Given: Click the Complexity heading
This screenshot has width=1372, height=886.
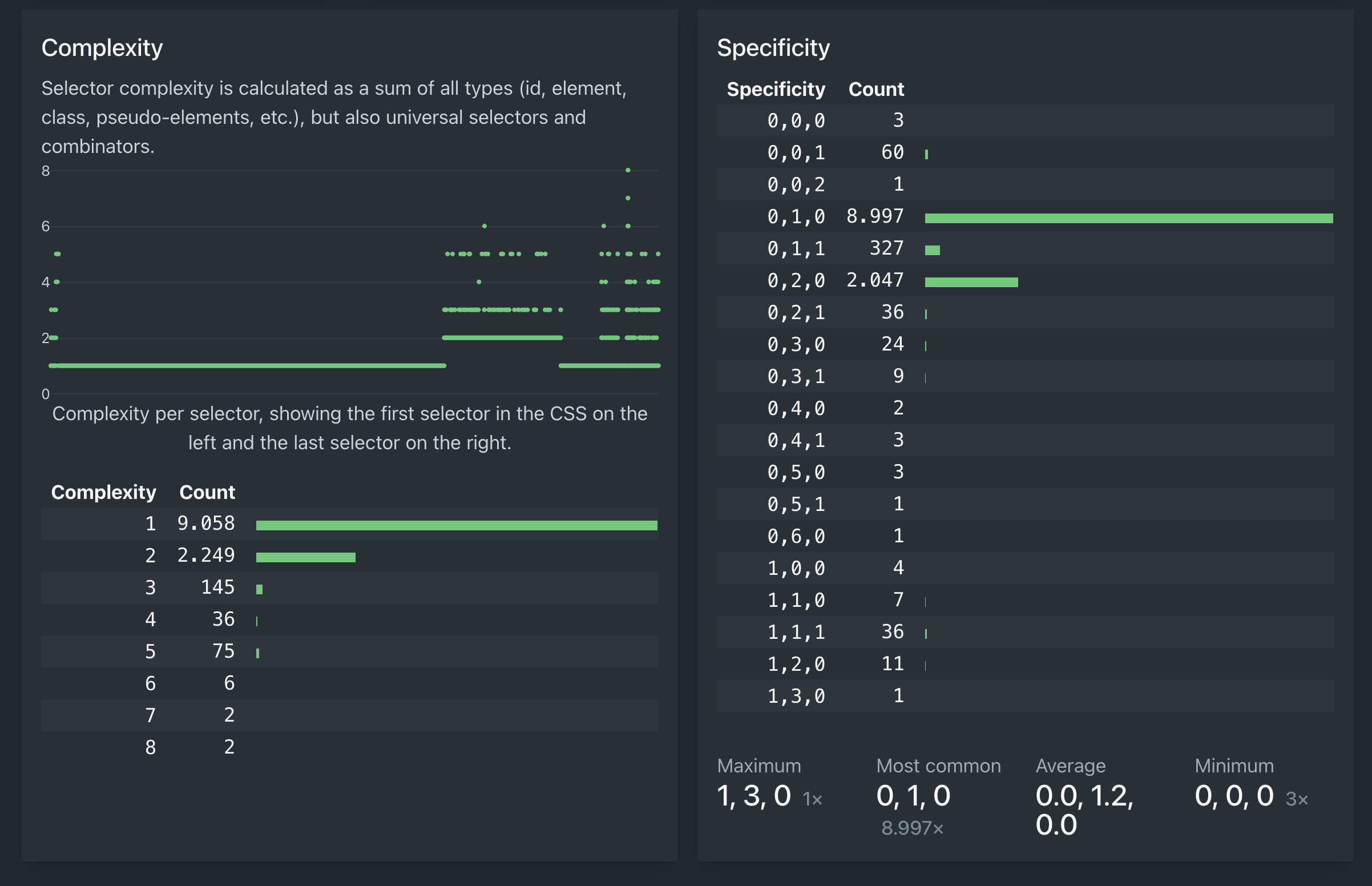Looking at the screenshot, I should tap(102, 48).
